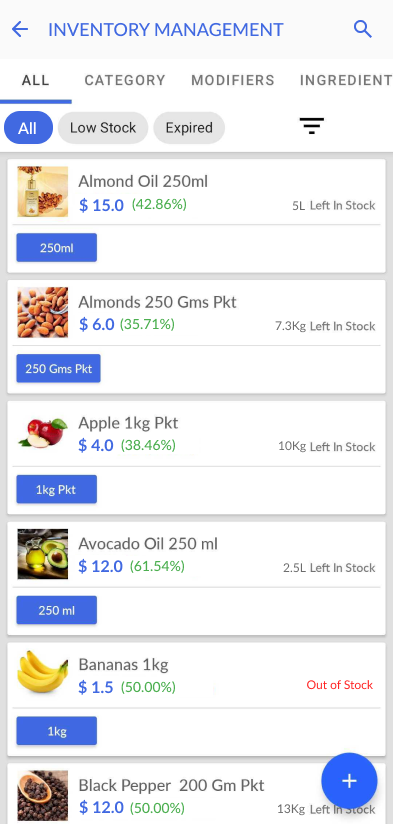Switch to the Category tab

125,80
